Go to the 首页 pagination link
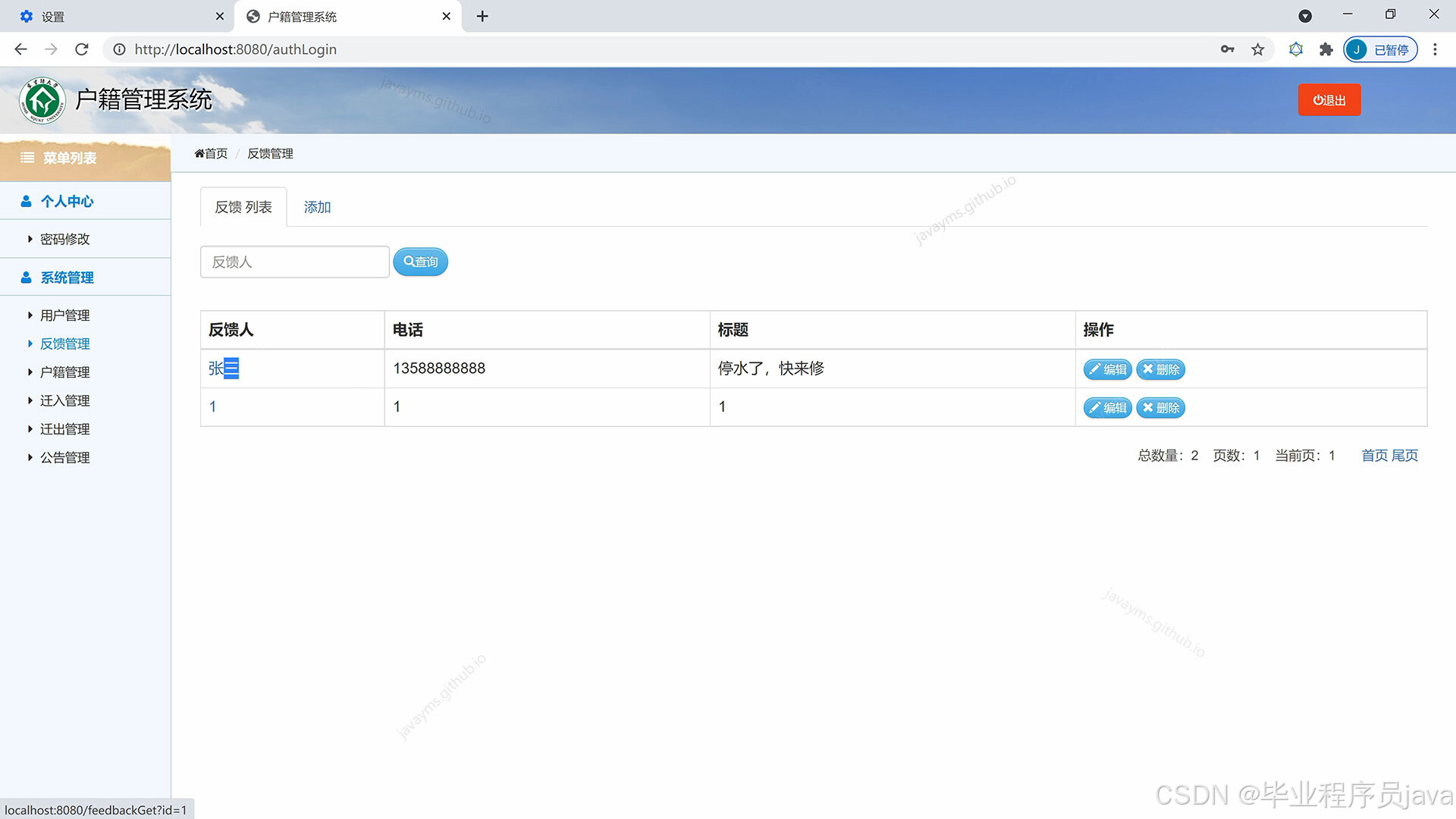 tap(1375, 456)
